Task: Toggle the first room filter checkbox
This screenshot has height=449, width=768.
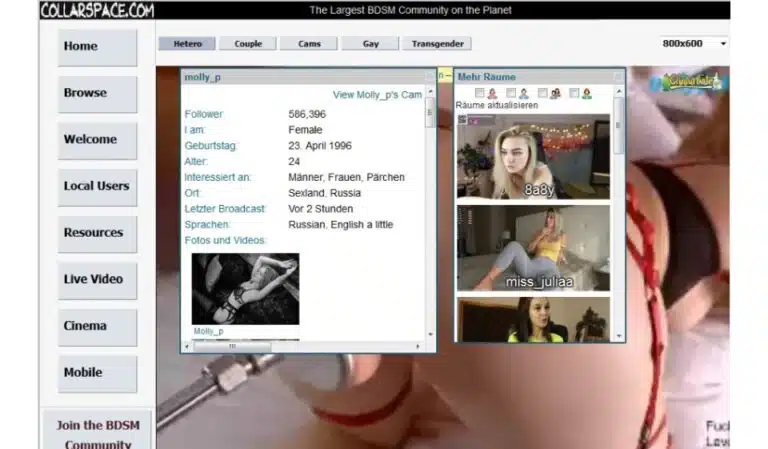Action: point(480,94)
